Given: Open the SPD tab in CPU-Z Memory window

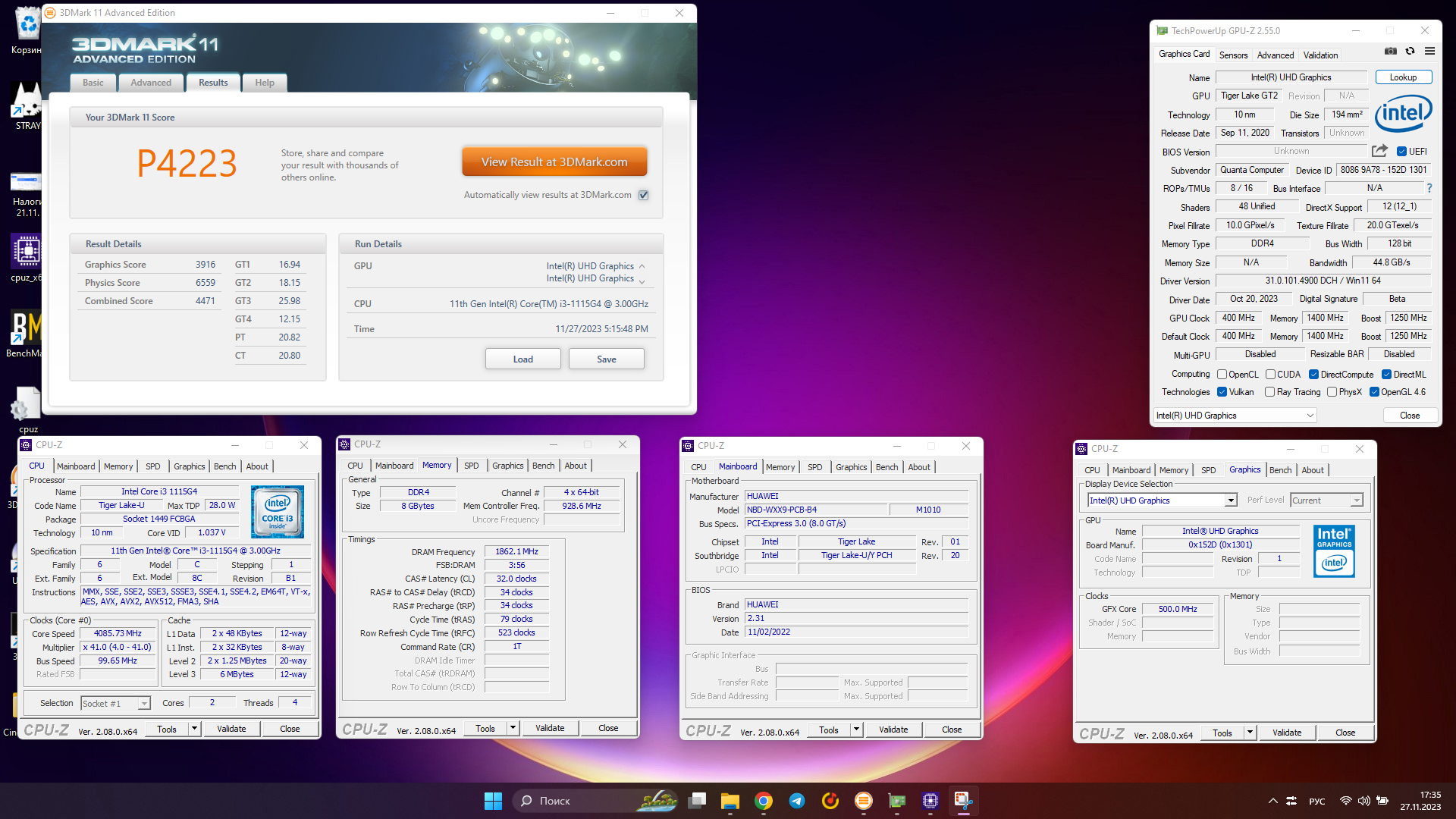Looking at the screenshot, I should [x=471, y=466].
